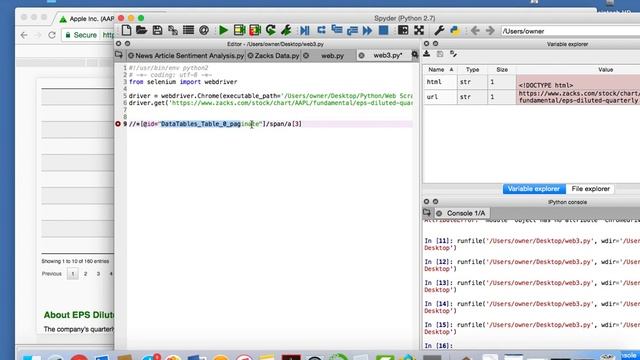The image size is (640, 360).
Task: Sort variables by the Size column
Action: pyautogui.click(x=502, y=70)
